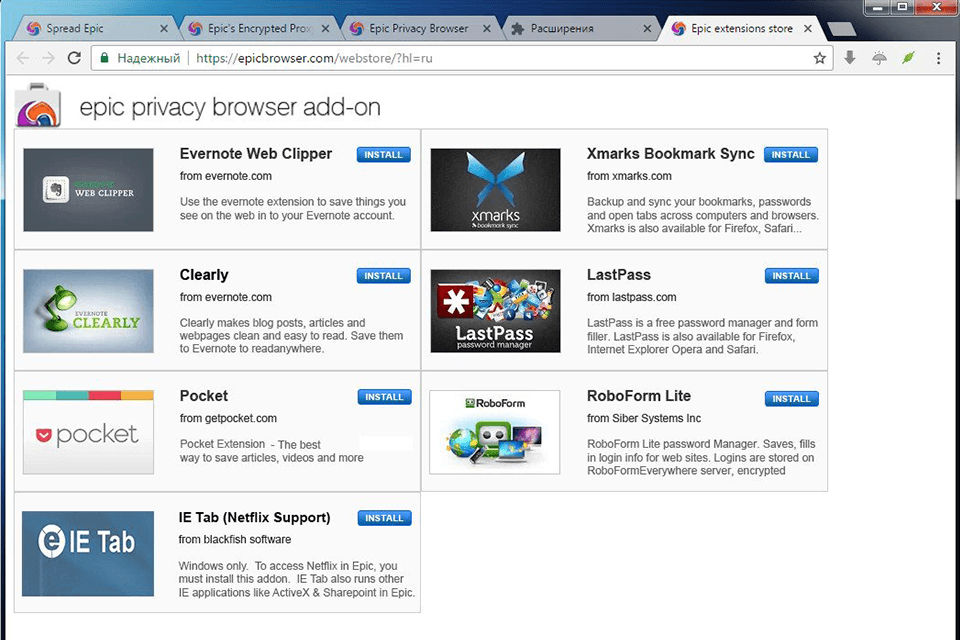Switch to the Epic's Encrypted Proxy tab
The image size is (960, 640).
tap(257, 28)
